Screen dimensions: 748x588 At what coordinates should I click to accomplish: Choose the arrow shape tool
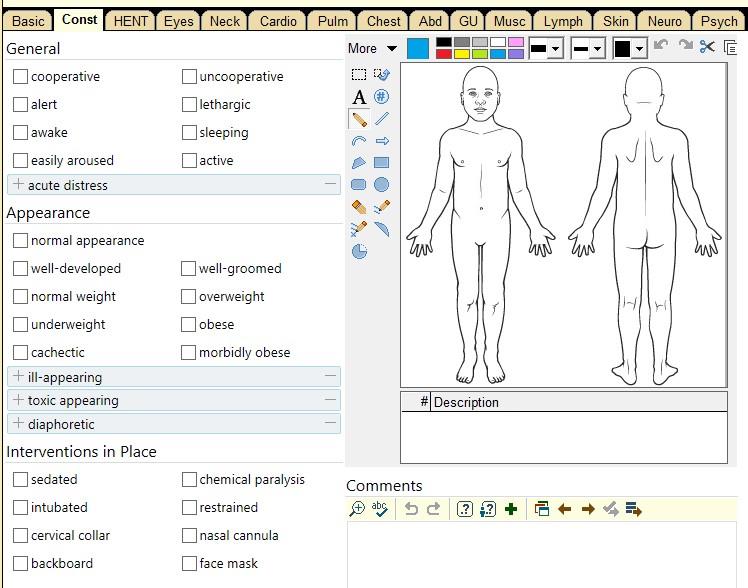tap(382, 141)
